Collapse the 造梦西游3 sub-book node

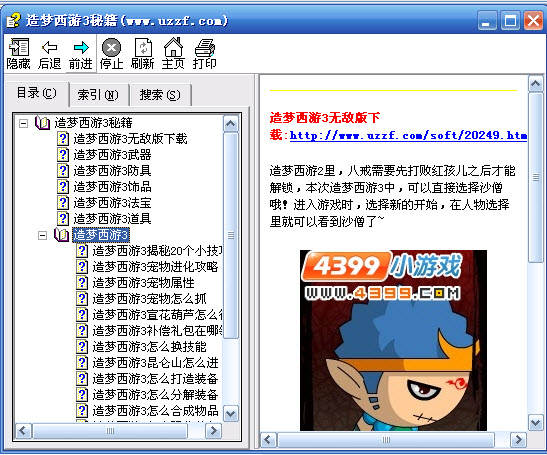pyautogui.click(x=42, y=236)
